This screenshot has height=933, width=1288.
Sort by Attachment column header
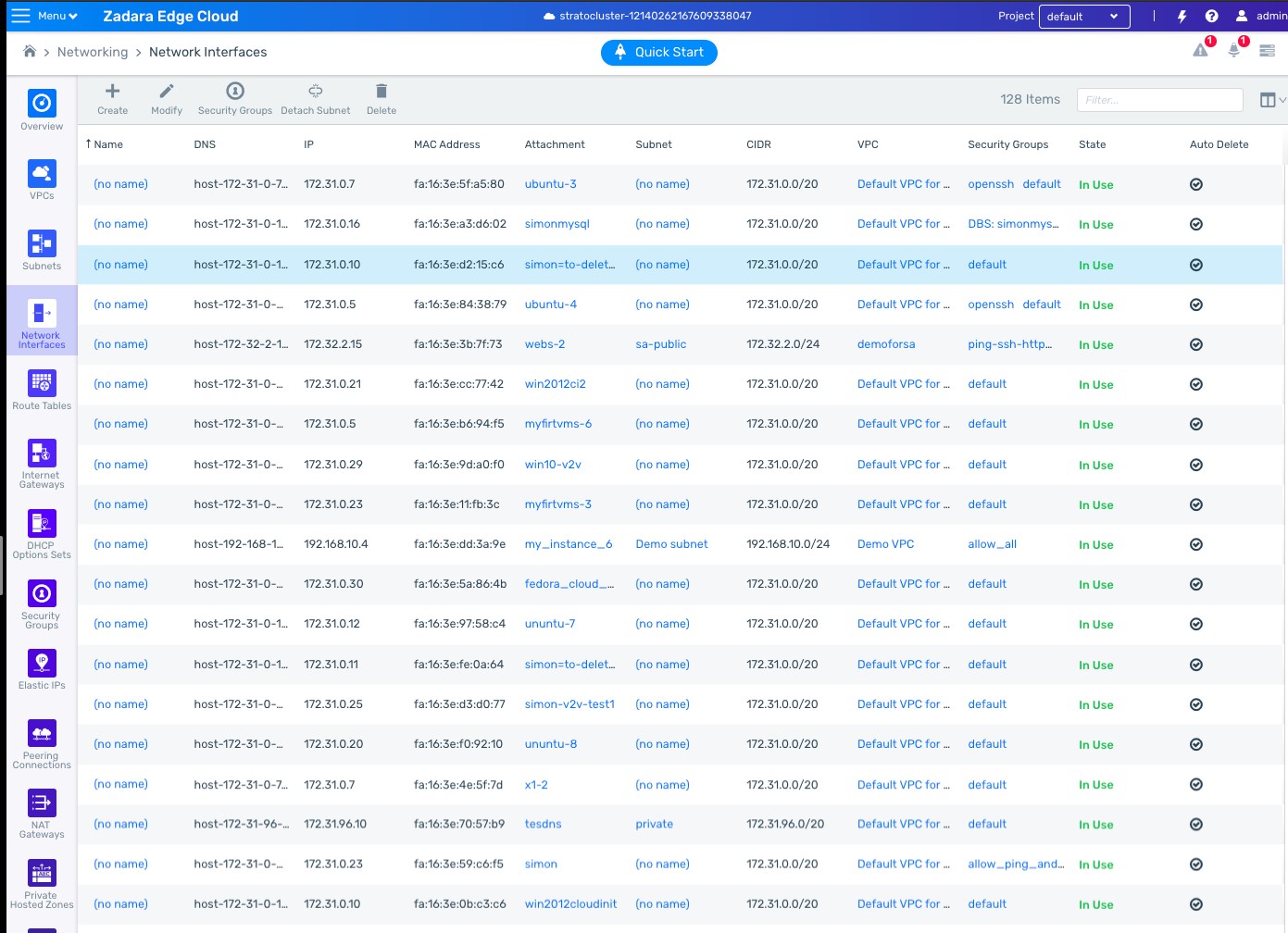click(555, 144)
